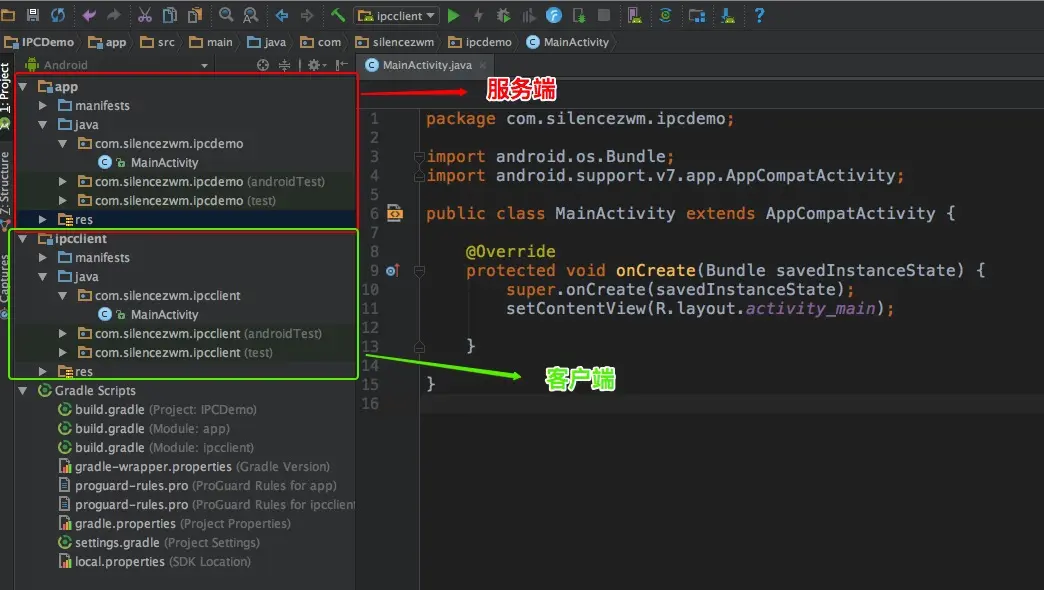The width and height of the screenshot is (1044, 590).
Task: Click the blue Profile icon
Action: point(553,15)
